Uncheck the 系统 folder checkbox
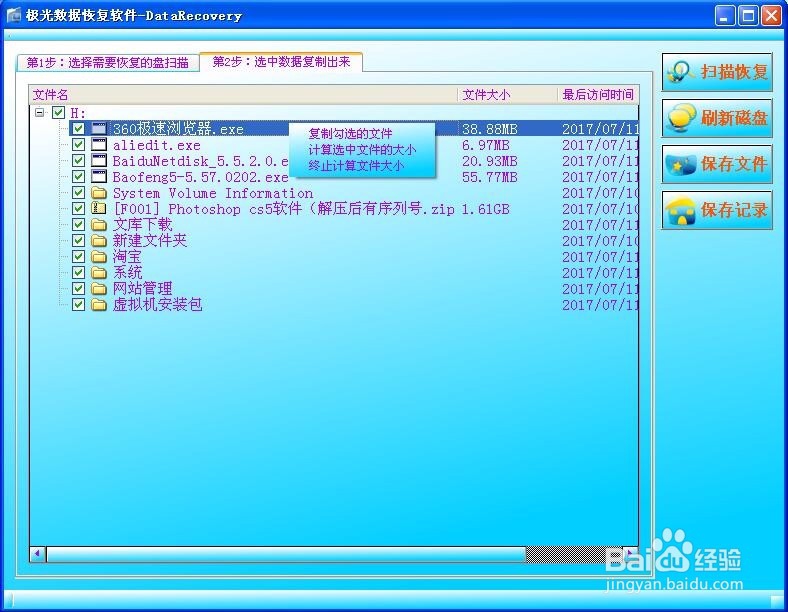Image resolution: width=788 pixels, height=612 pixels. [78, 273]
